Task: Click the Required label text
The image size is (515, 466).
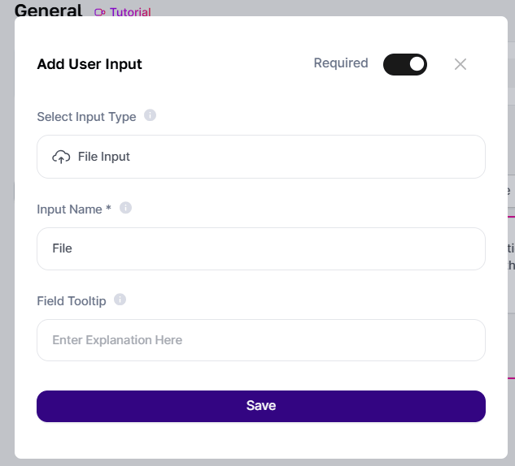Action: coord(341,63)
